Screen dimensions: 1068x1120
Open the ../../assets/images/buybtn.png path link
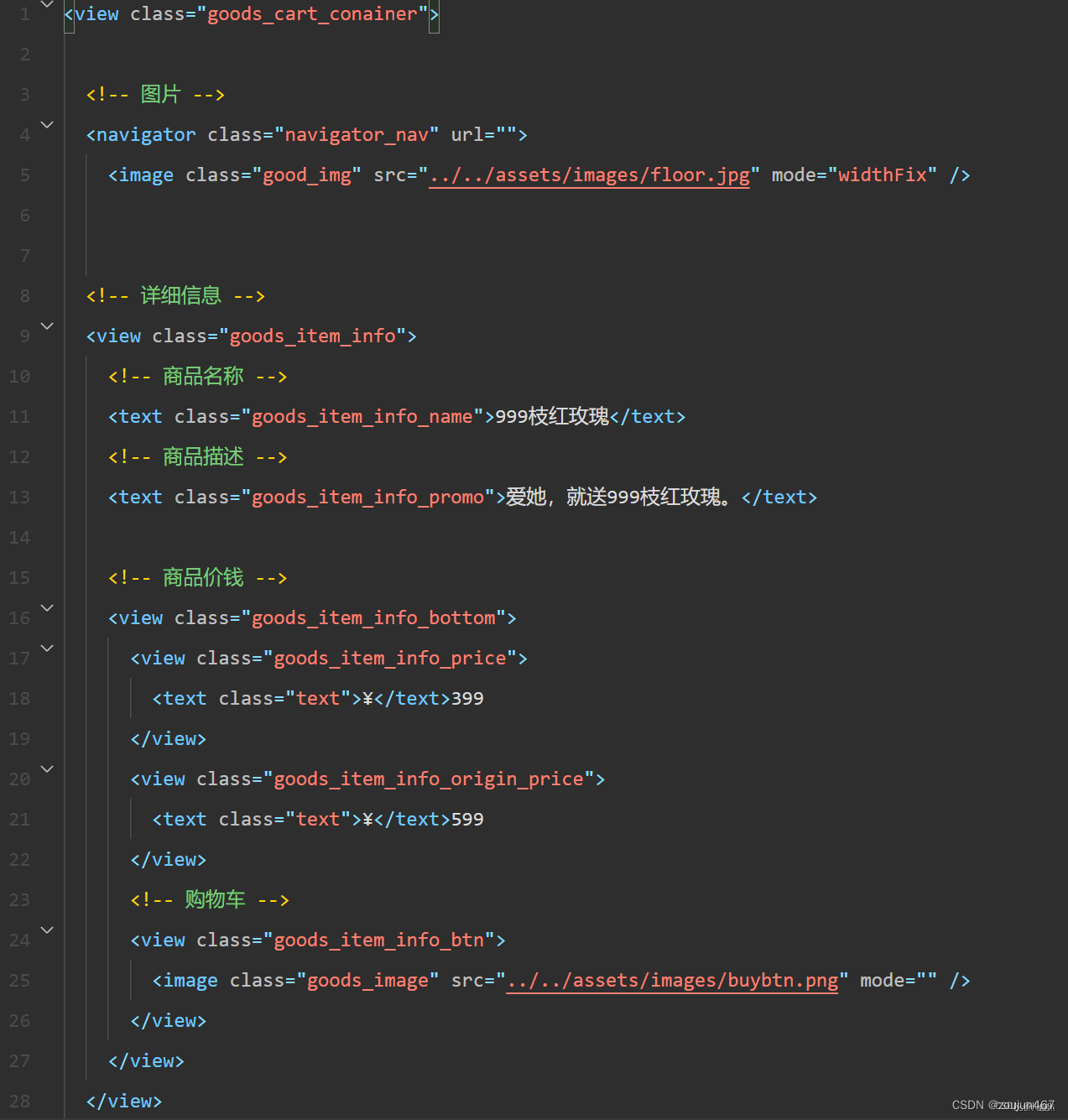pos(672,981)
